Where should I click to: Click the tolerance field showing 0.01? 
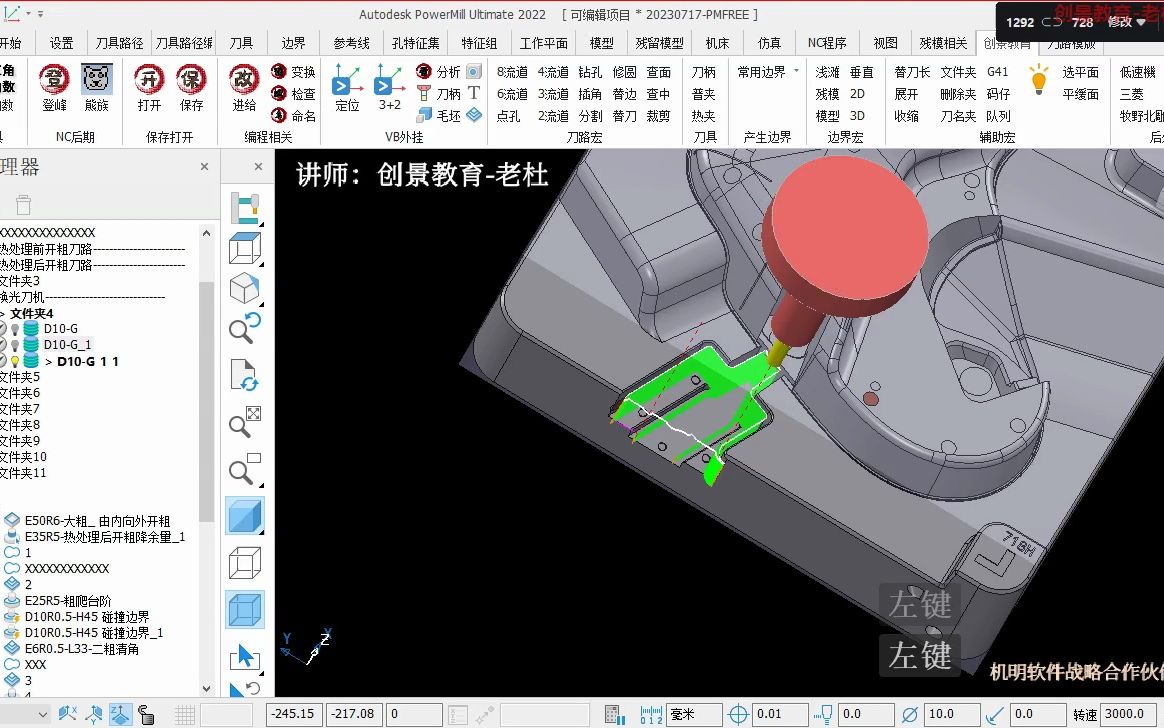[x=779, y=714]
